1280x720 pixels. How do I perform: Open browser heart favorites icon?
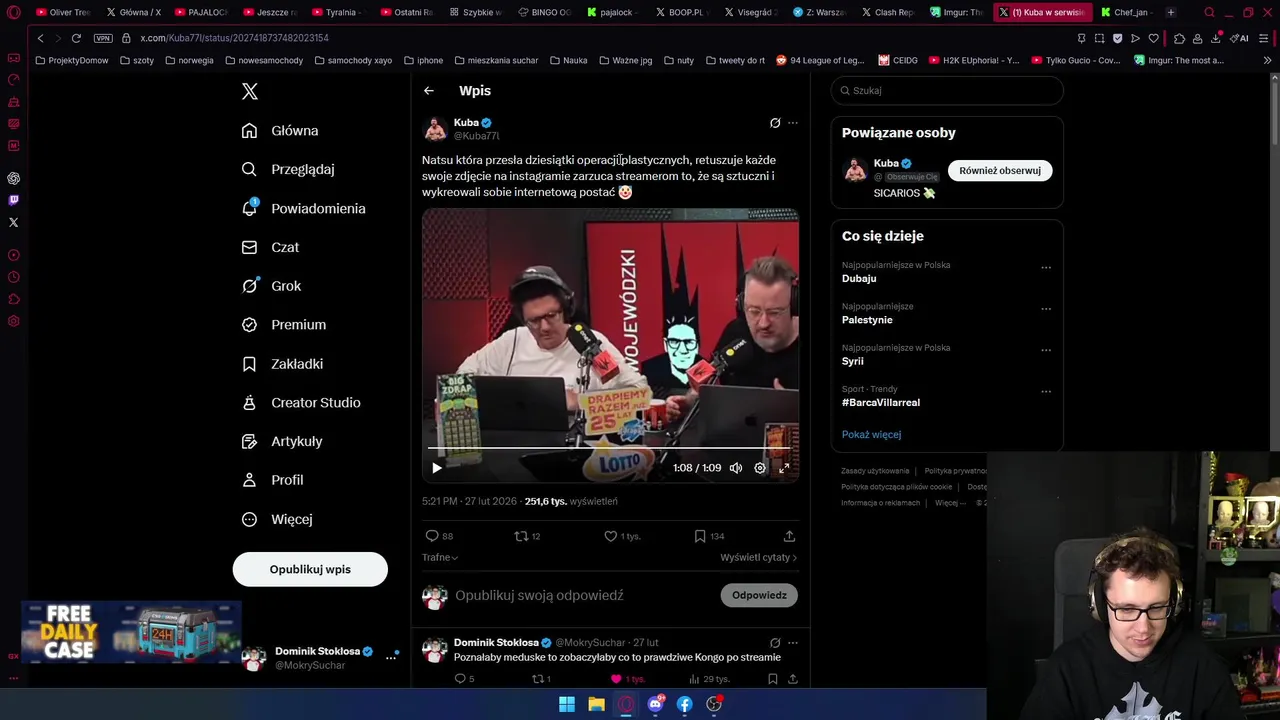1153,38
